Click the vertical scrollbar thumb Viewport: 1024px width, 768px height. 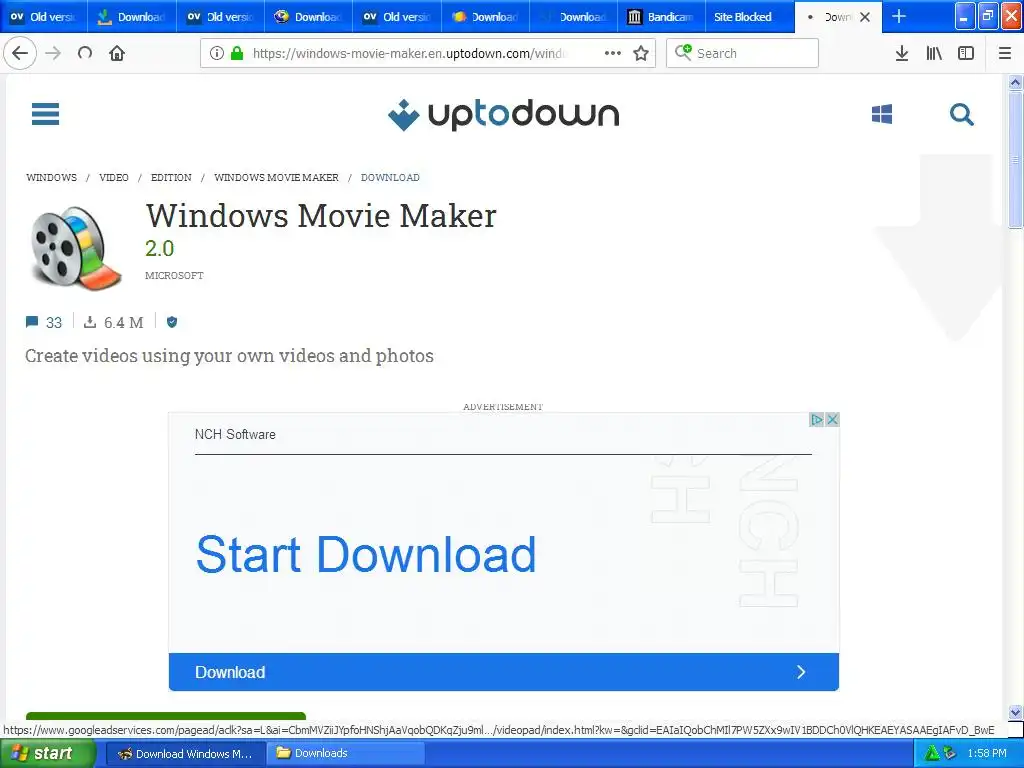[1015, 159]
